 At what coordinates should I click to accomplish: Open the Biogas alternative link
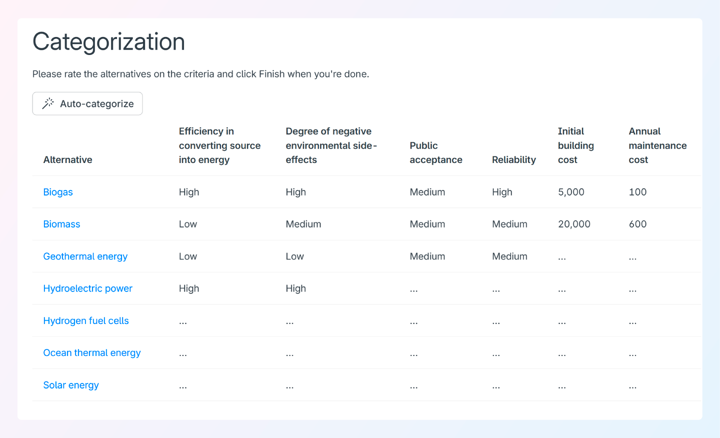[58, 192]
